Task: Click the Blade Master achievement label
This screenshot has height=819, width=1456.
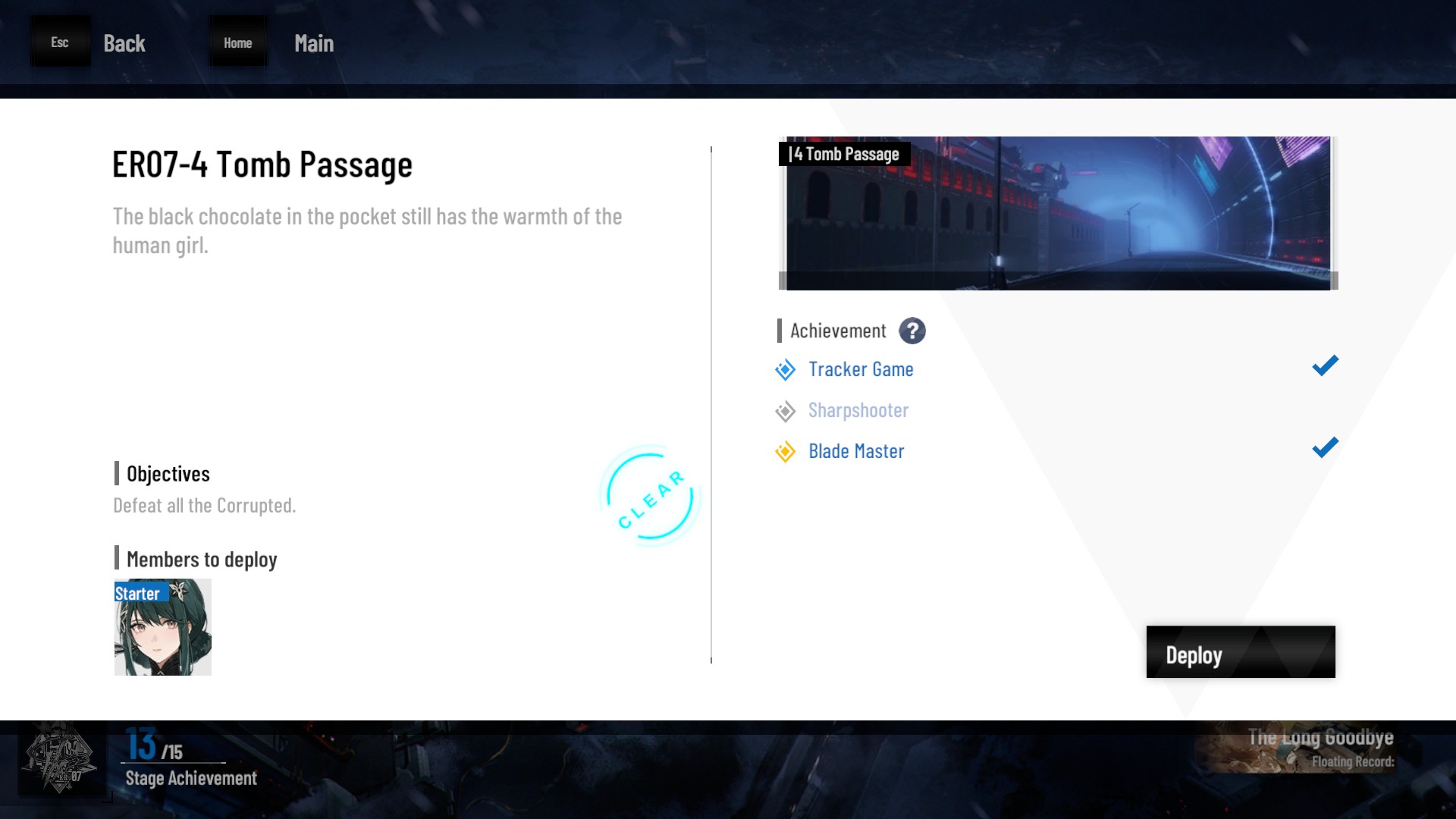Action: [x=856, y=451]
